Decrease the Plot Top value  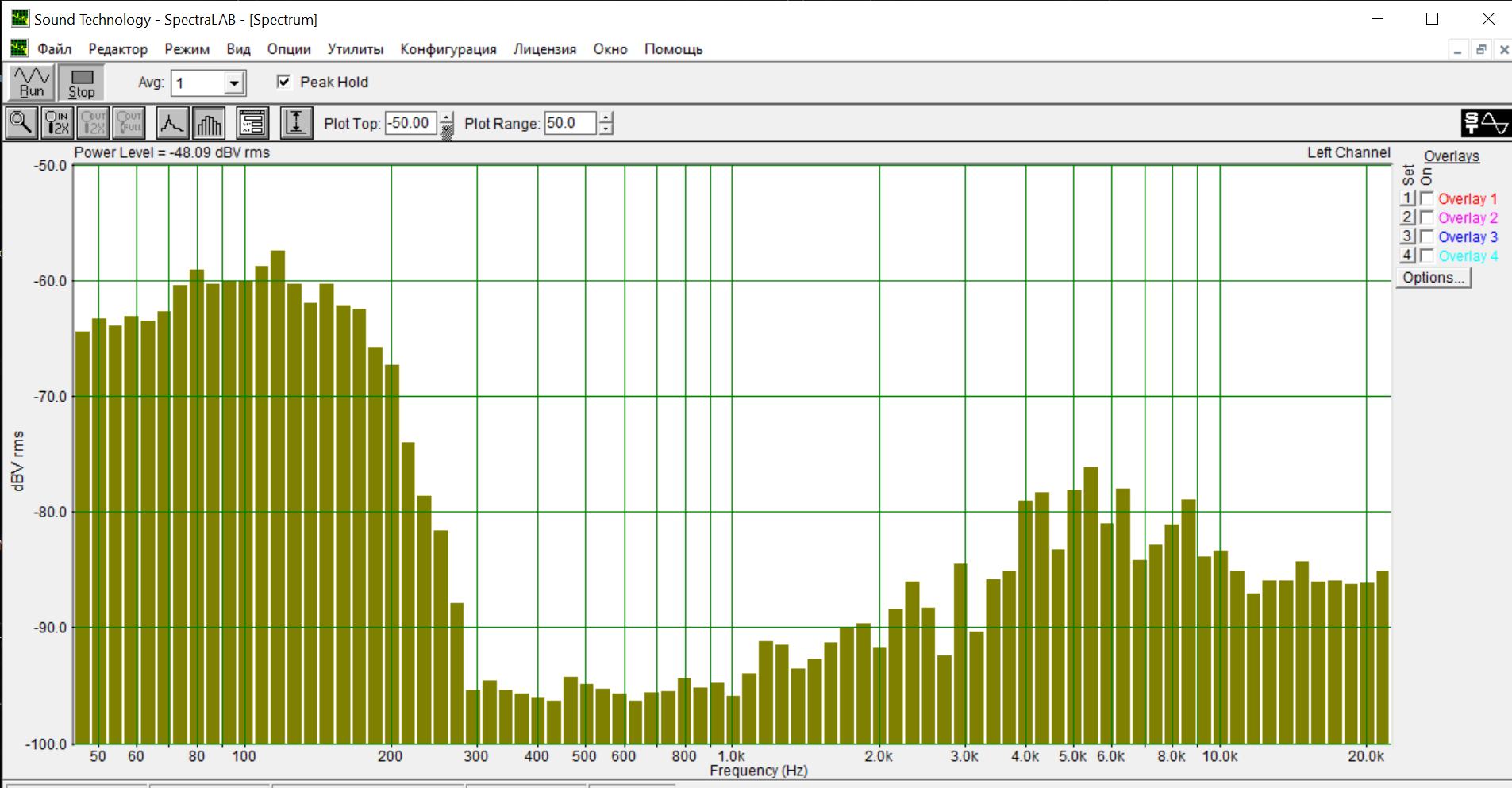447,129
